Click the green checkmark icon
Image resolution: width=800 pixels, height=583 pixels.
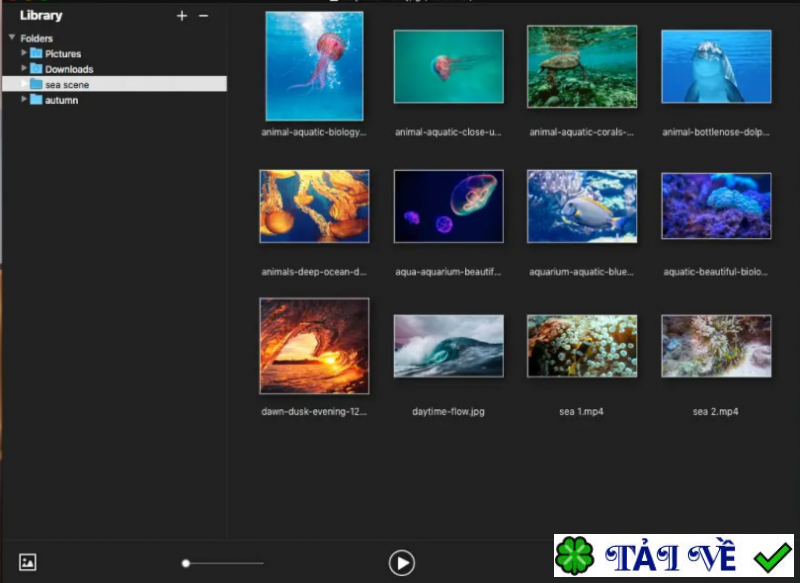coord(772,557)
